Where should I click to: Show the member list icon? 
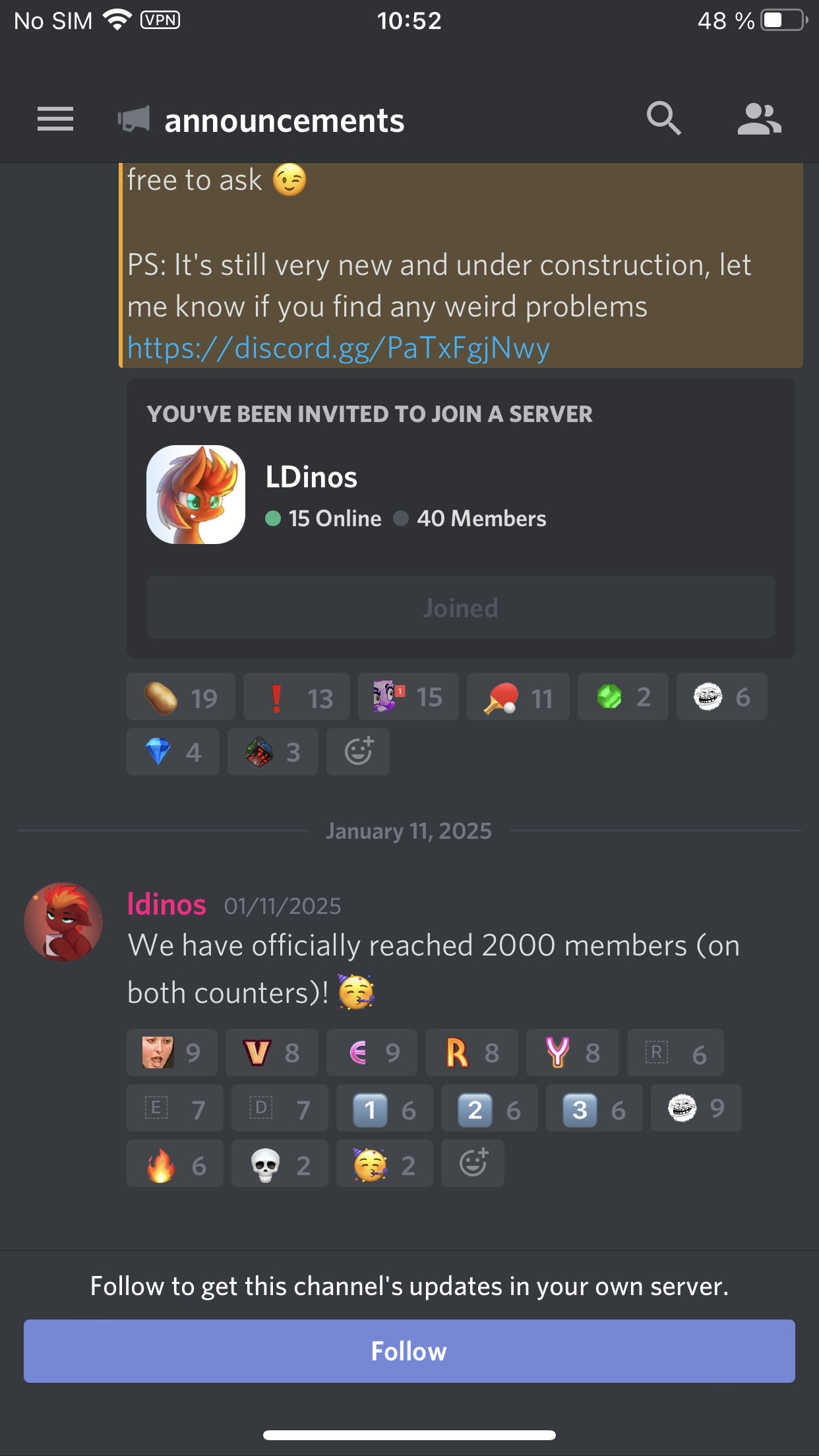coord(759,119)
